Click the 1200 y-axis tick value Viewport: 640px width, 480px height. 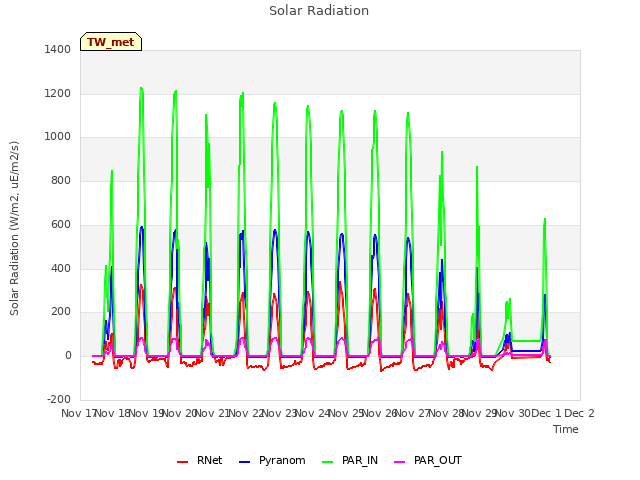point(58,93)
